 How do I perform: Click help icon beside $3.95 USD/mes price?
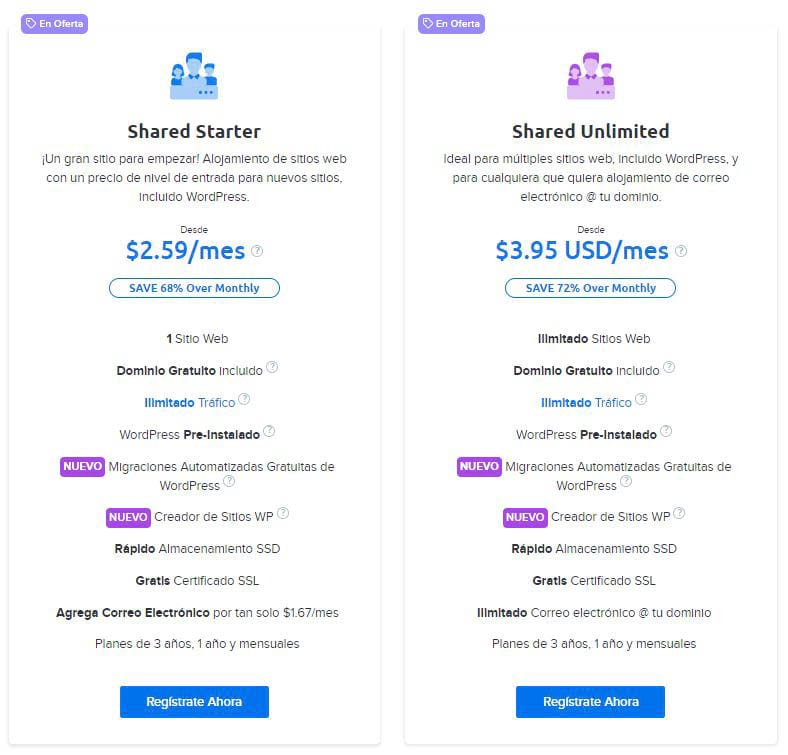click(x=681, y=251)
